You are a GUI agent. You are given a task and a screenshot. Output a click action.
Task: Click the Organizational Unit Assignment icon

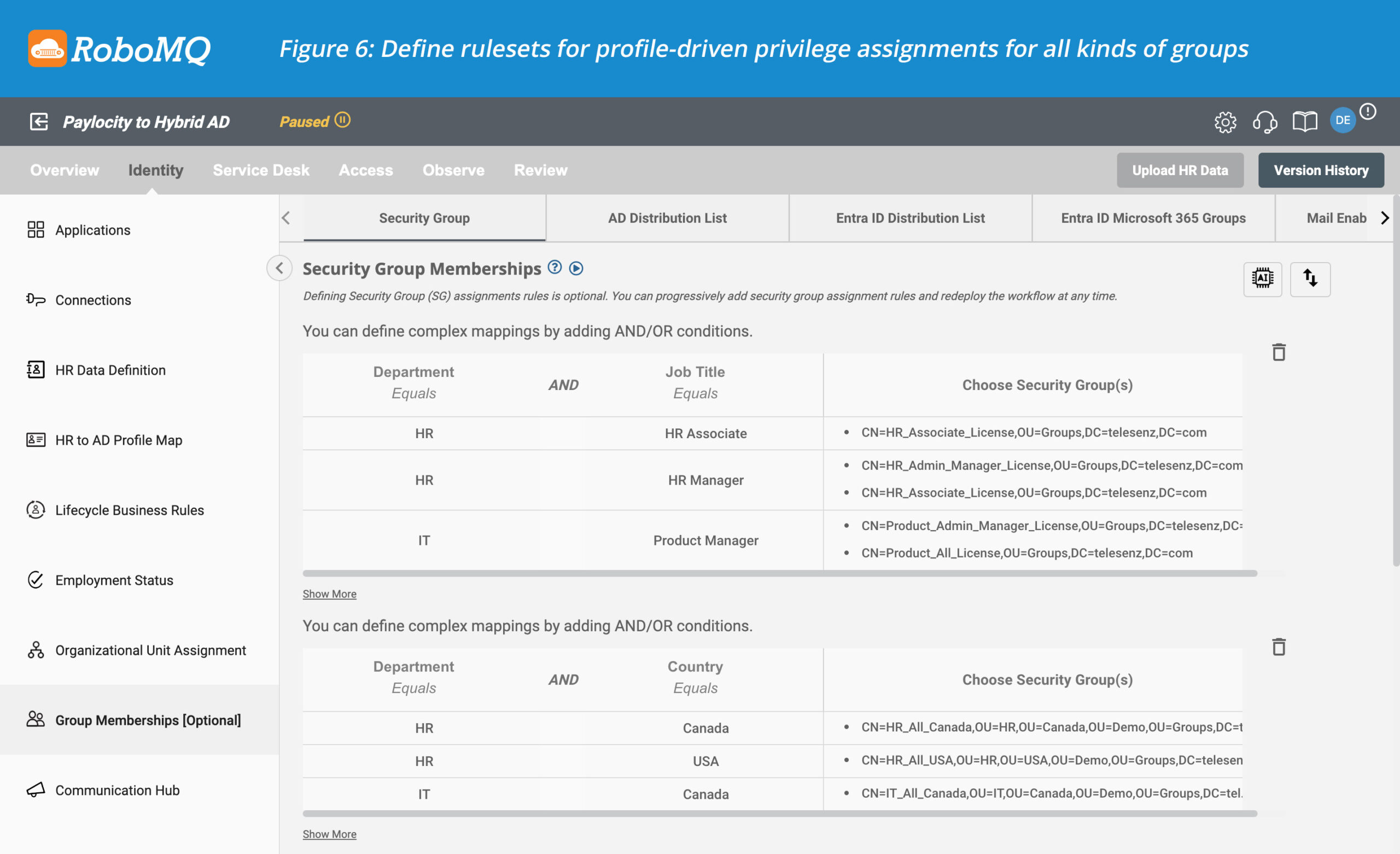(x=35, y=650)
